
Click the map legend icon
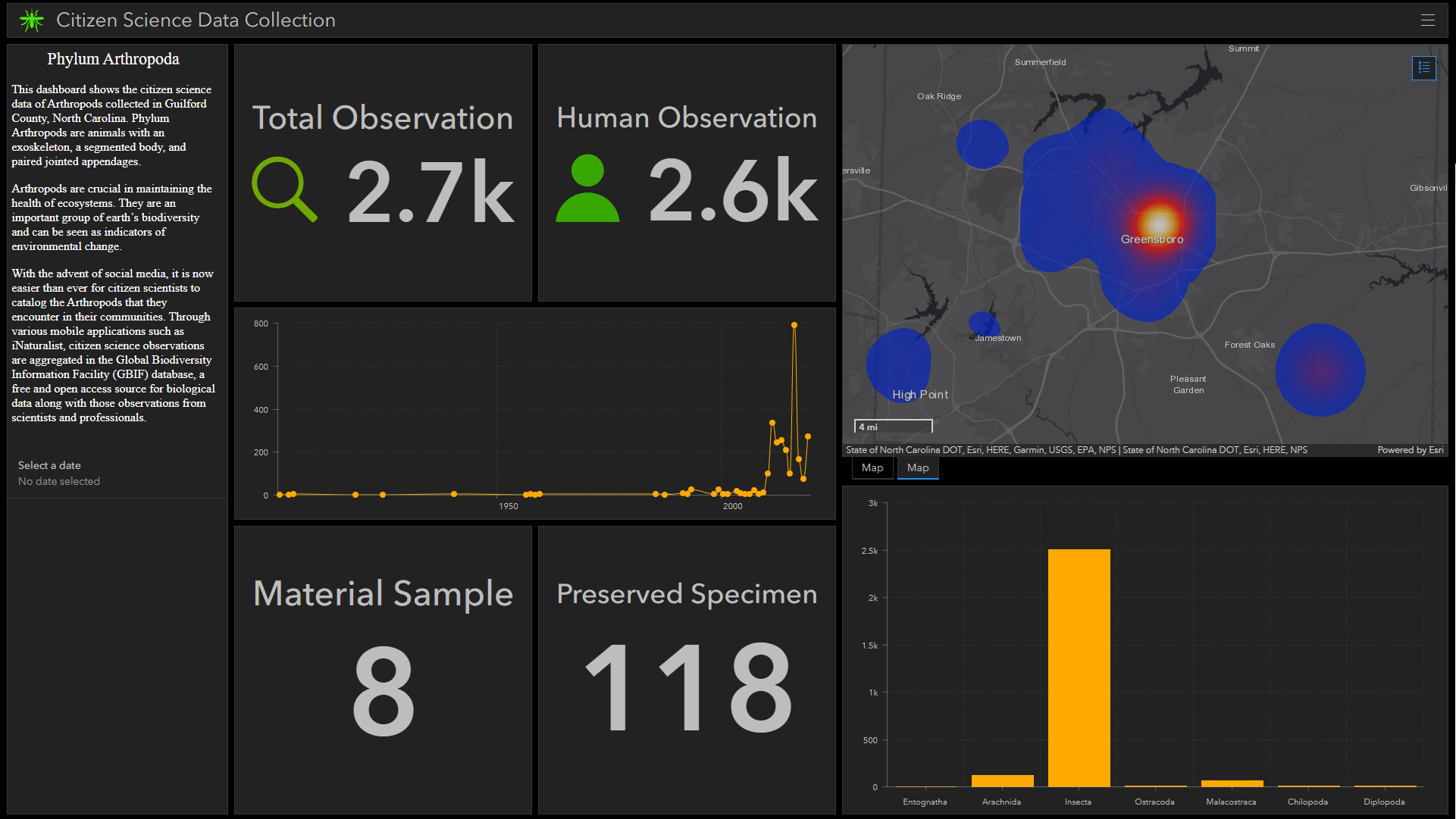pyautogui.click(x=1423, y=67)
